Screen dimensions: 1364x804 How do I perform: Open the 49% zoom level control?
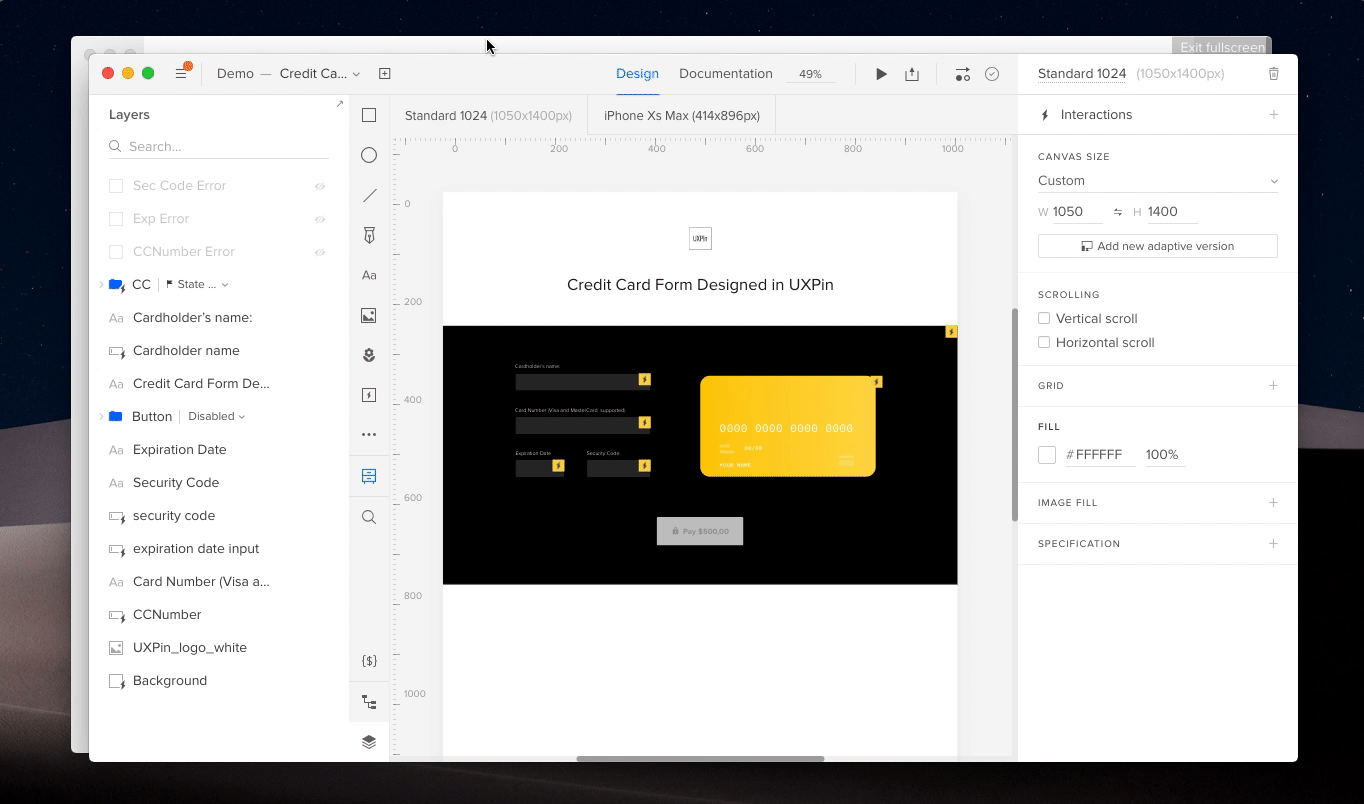pyautogui.click(x=810, y=74)
